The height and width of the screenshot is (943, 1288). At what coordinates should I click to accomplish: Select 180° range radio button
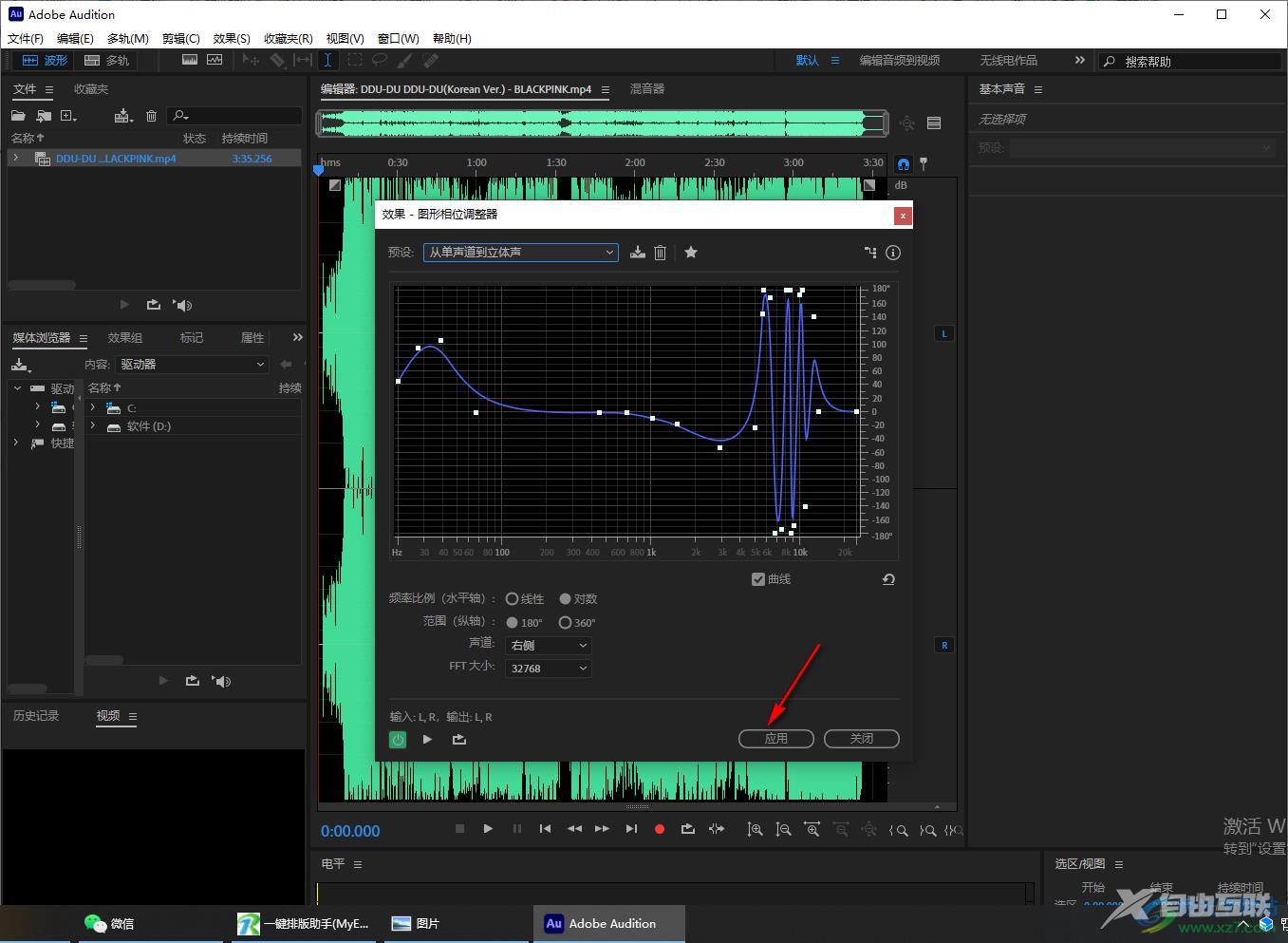click(512, 623)
